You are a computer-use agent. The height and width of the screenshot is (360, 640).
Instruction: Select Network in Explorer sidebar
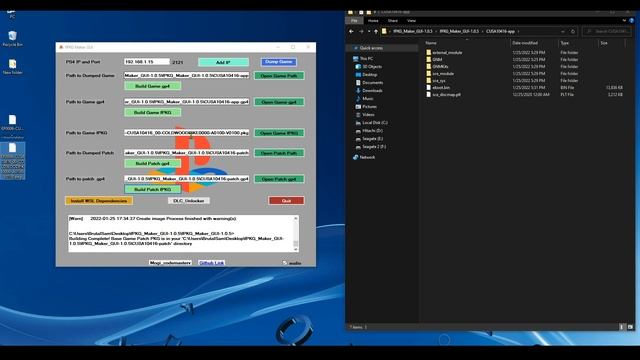point(364,157)
